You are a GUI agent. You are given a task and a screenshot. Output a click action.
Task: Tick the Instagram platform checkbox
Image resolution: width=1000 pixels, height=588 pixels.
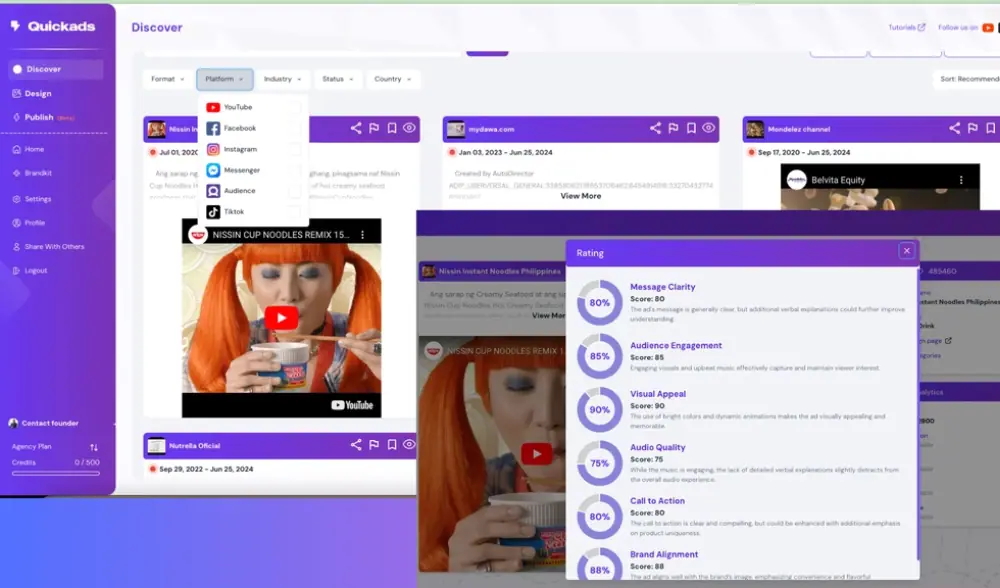point(294,149)
